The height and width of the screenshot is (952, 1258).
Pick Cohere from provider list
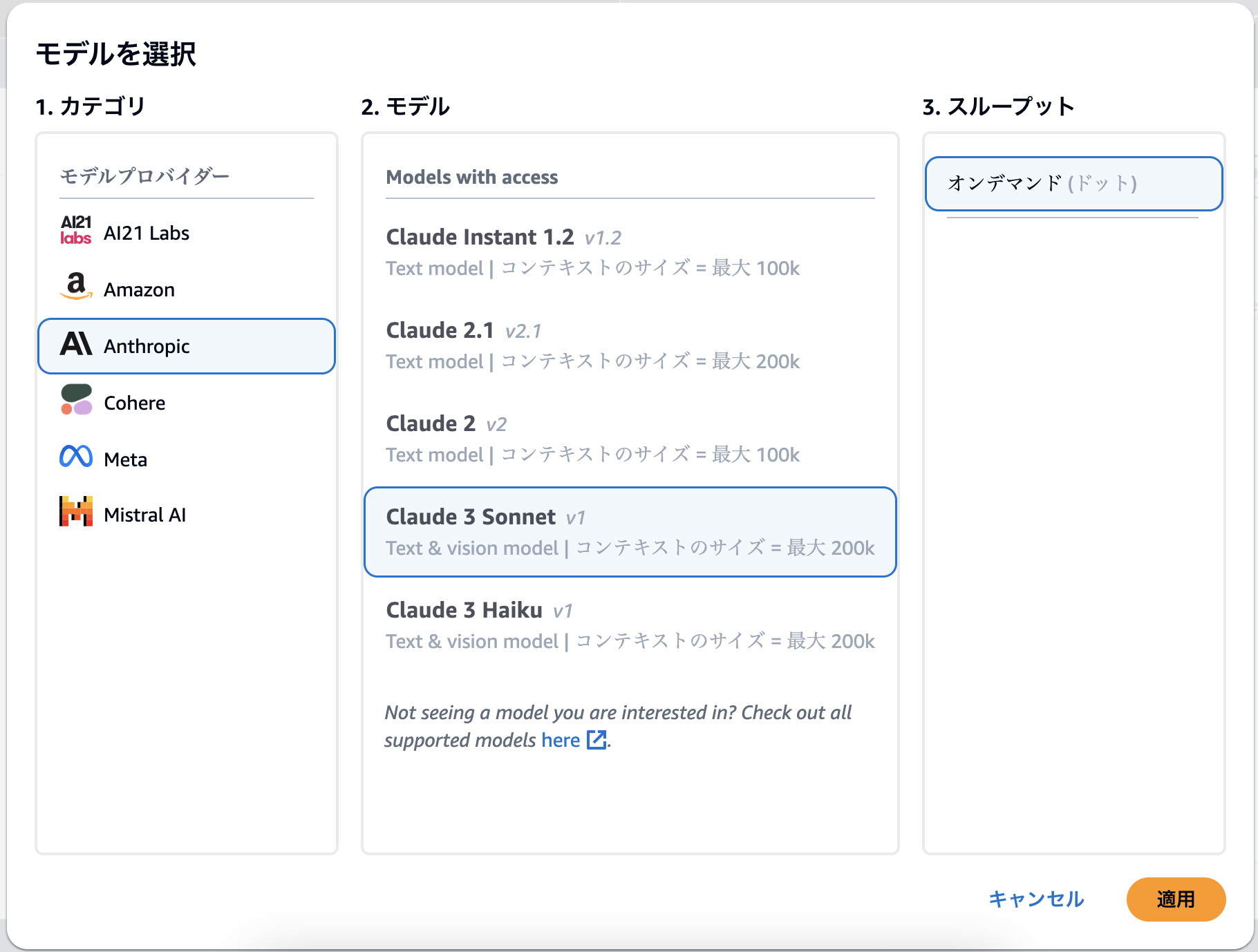(x=187, y=403)
